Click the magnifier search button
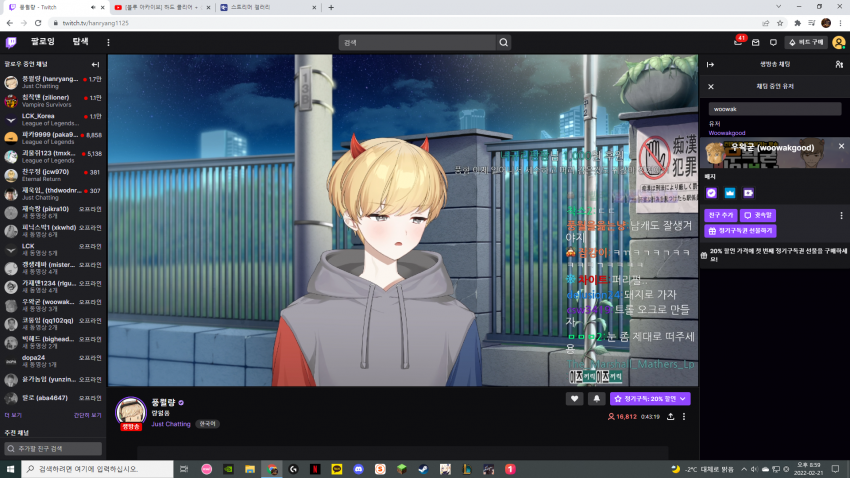This screenshot has height=478, width=850. [504, 42]
